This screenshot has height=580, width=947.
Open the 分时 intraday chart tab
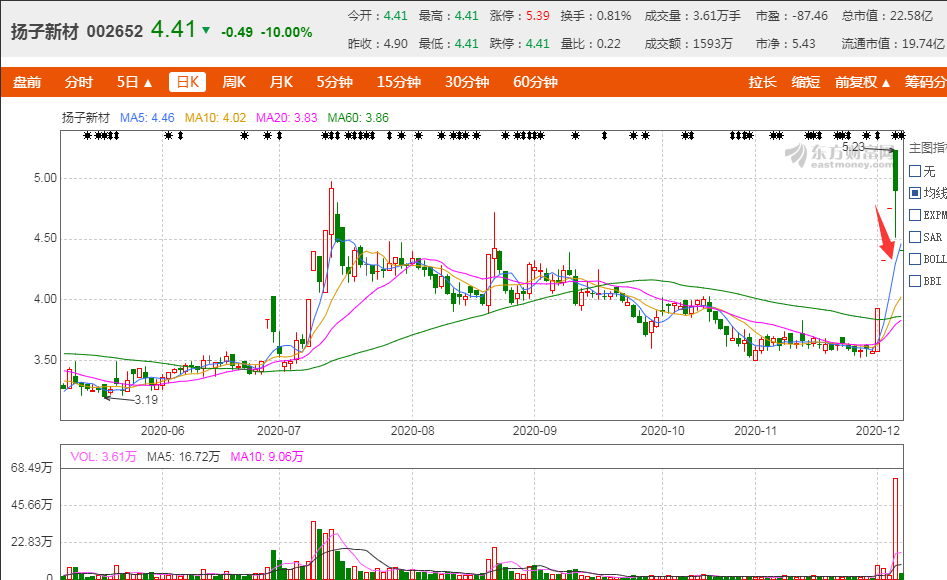coord(79,82)
